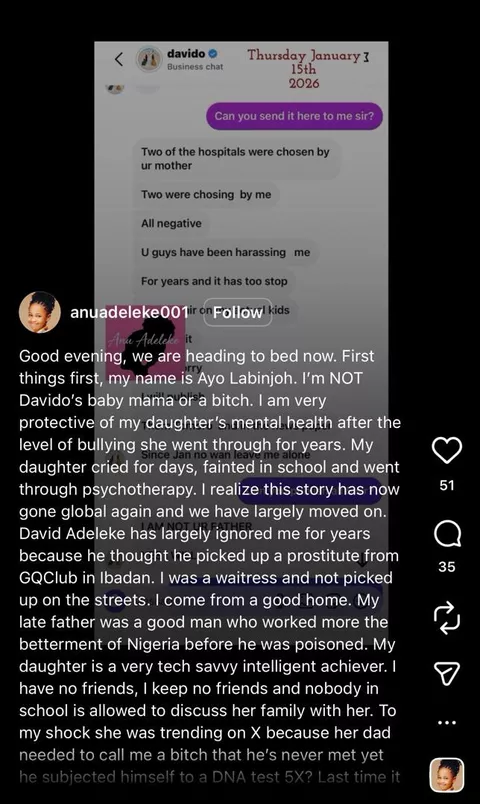Follow anuadeleke001

pos(237,312)
